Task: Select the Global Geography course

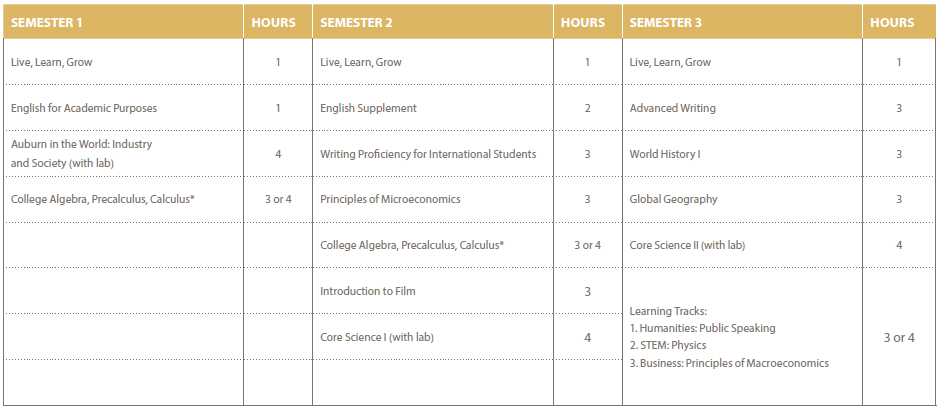Action: pyautogui.click(x=673, y=199)
